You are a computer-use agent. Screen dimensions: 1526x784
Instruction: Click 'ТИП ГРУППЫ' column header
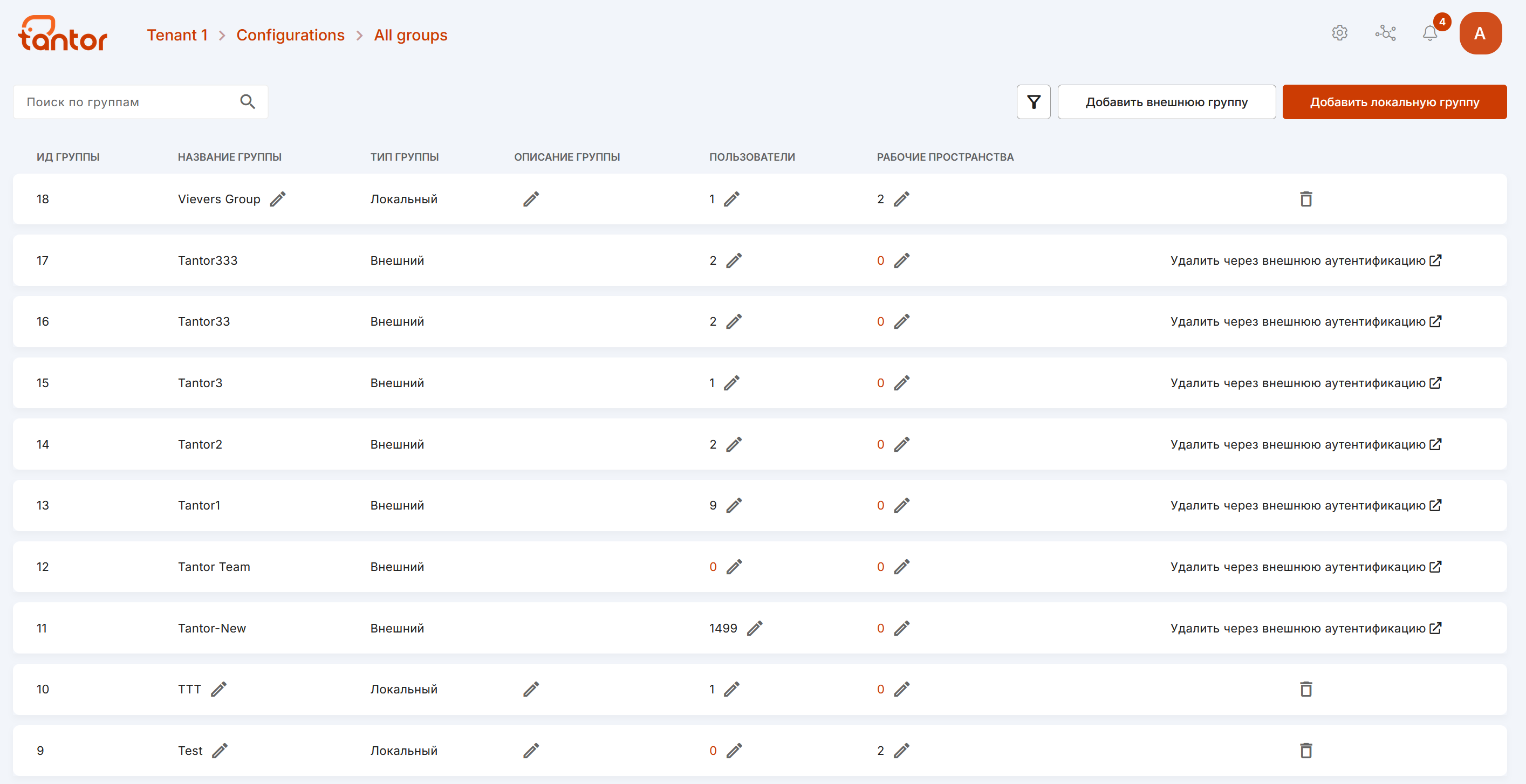[x=405, y=157]
